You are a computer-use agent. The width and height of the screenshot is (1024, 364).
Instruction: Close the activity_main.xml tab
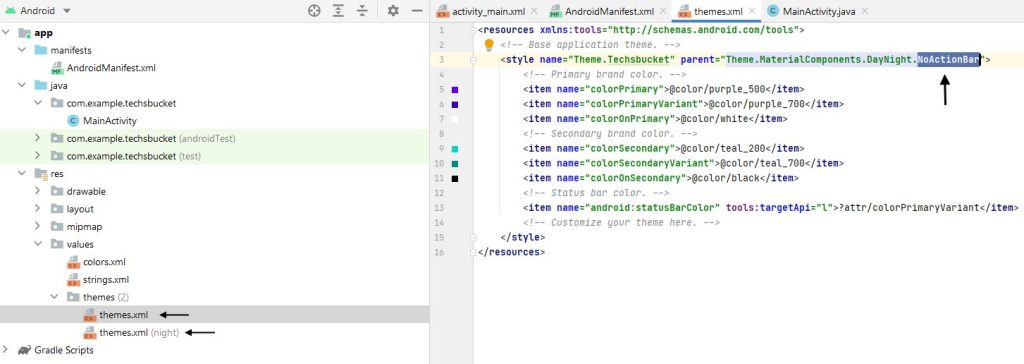[534, 11]
